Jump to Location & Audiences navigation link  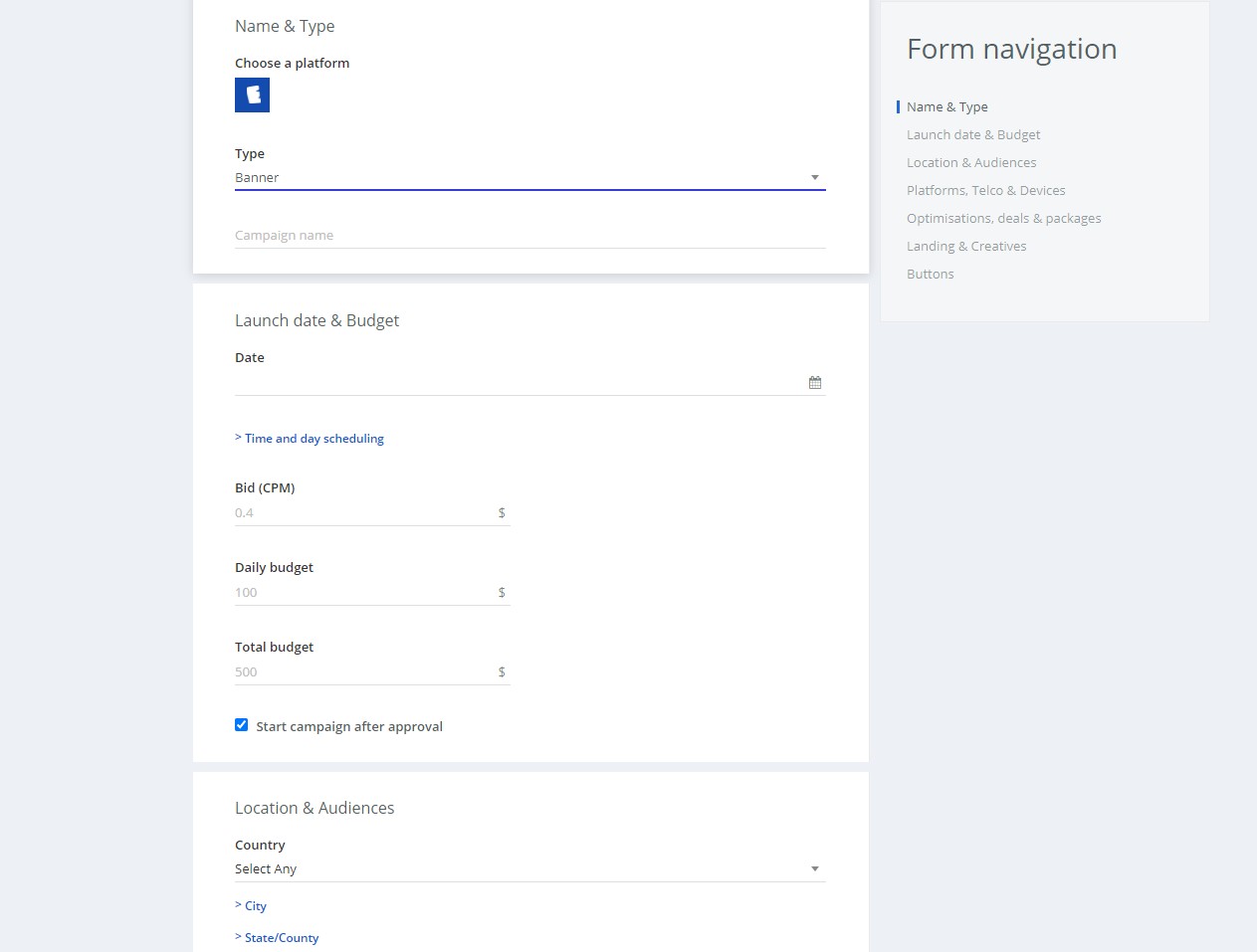(971, 163)
